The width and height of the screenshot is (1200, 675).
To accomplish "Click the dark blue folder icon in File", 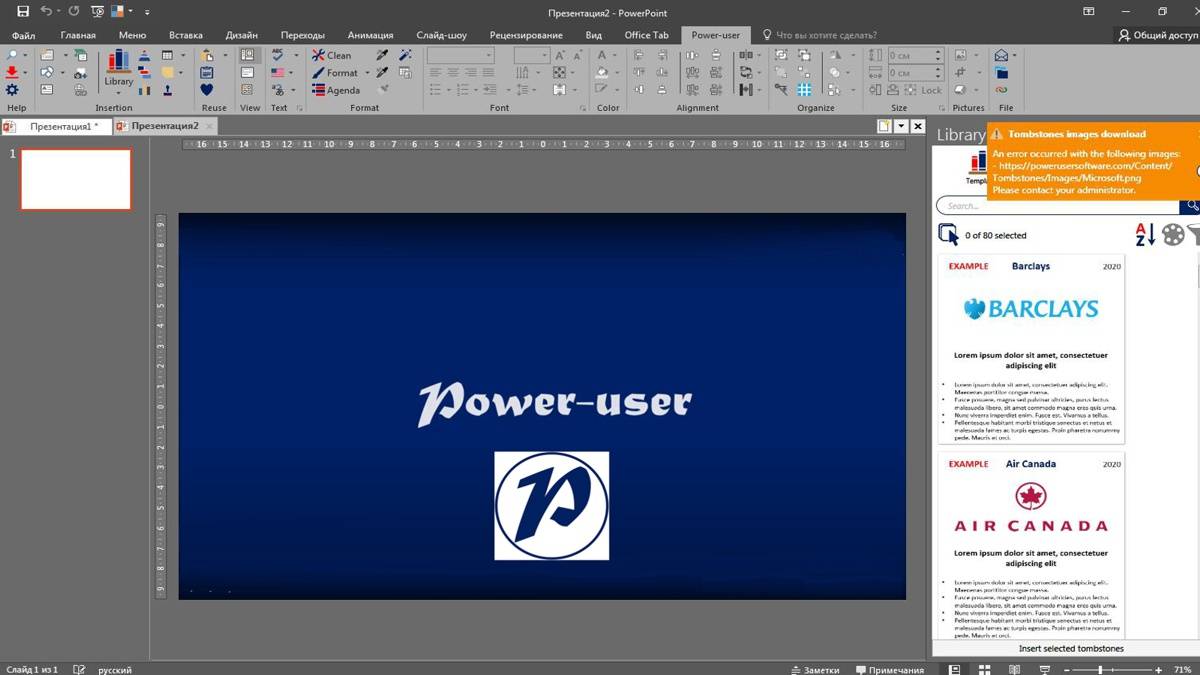I will [1001, 73].
